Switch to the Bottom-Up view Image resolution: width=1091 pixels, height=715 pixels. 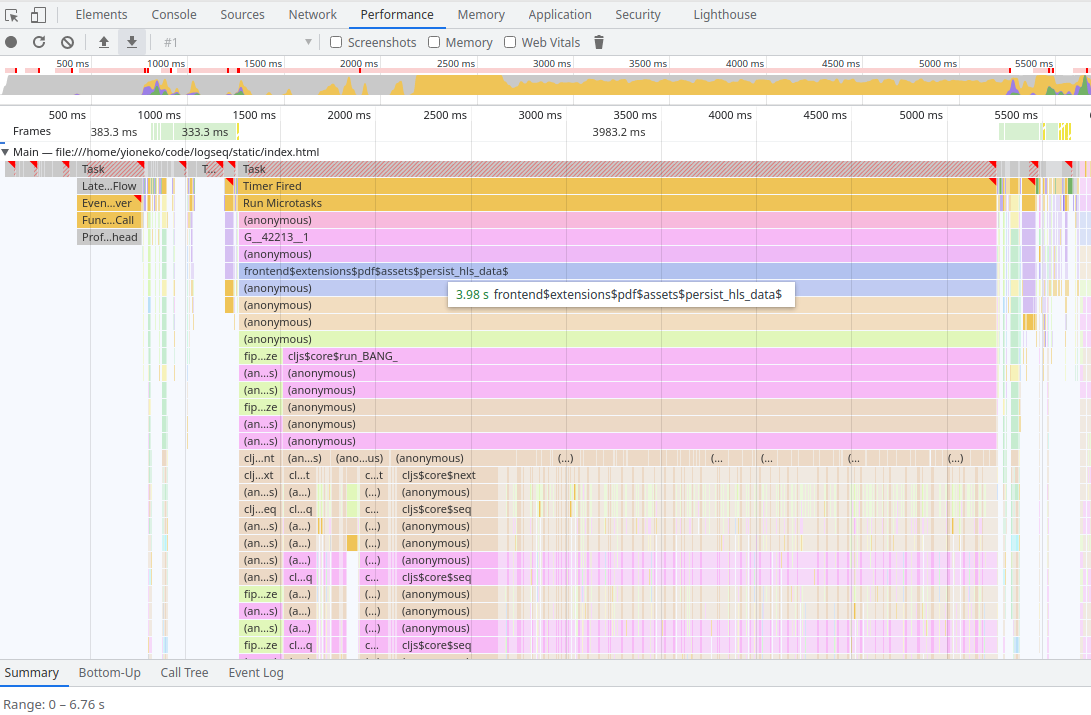110,672
